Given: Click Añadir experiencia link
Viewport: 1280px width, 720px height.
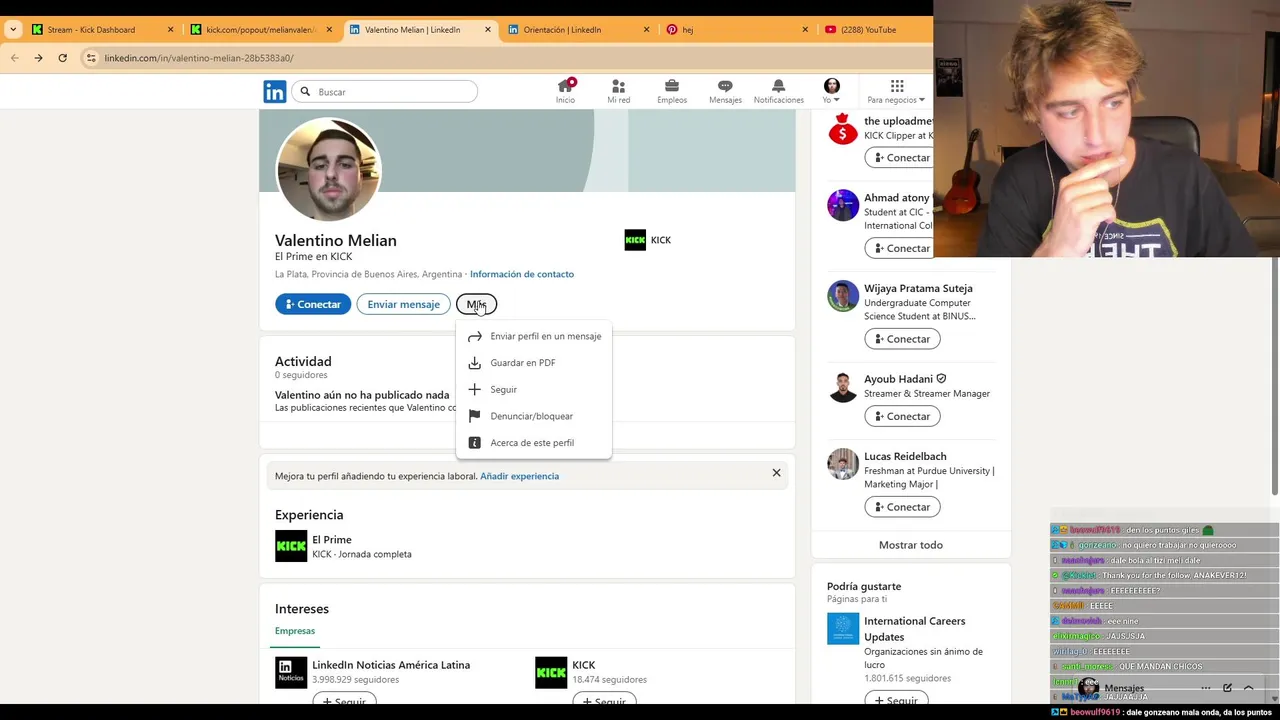Looking at the screenshot, I should [x=519, y=476].
